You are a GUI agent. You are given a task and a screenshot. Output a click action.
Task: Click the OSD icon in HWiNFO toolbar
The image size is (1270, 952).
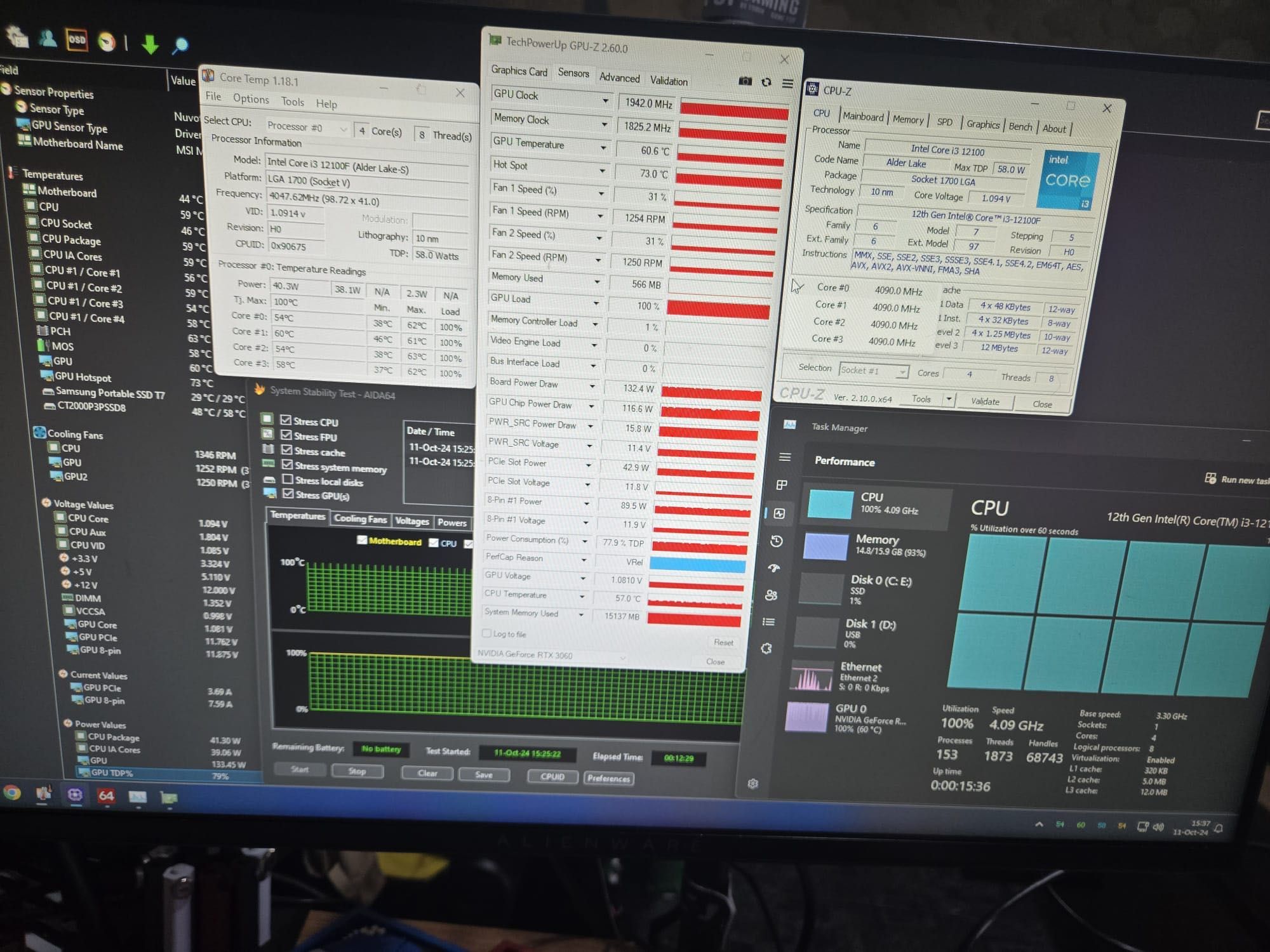coord(77,40)
